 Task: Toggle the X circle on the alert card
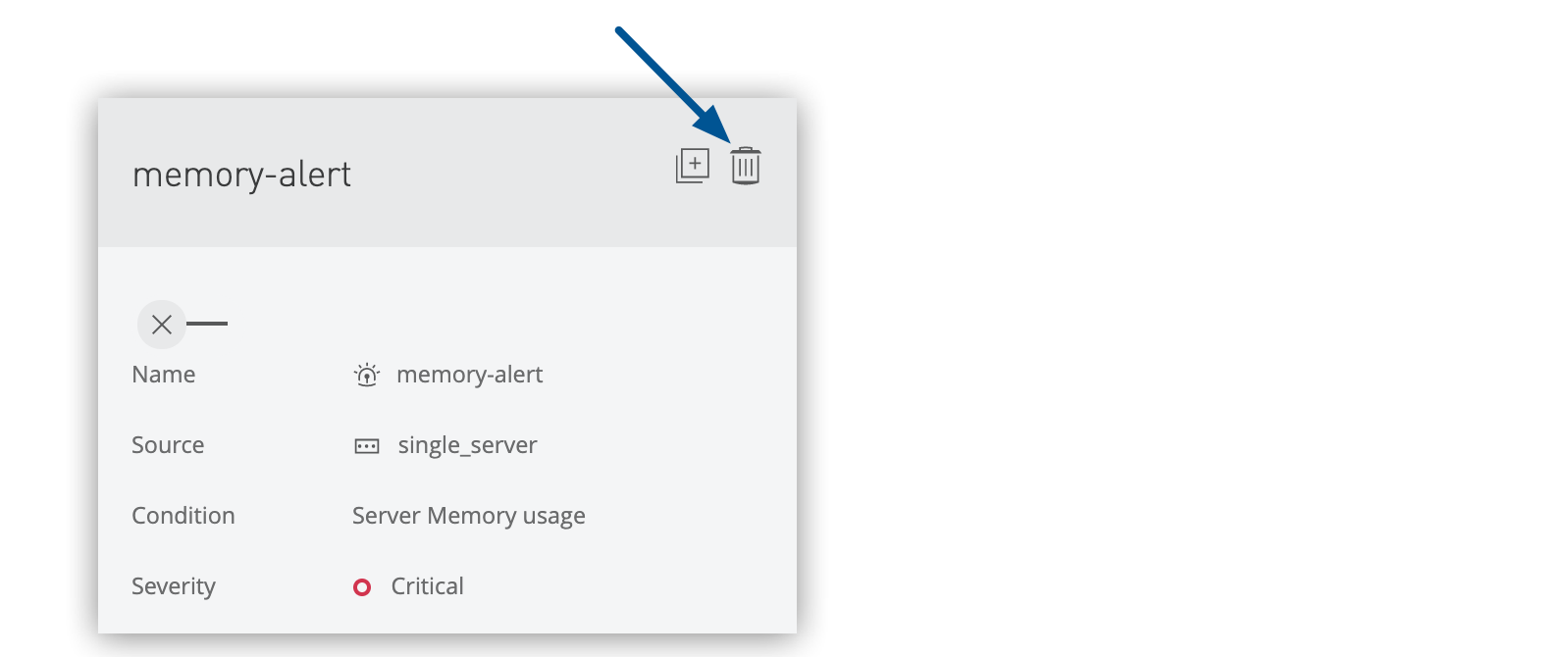[x=162, y=325]
